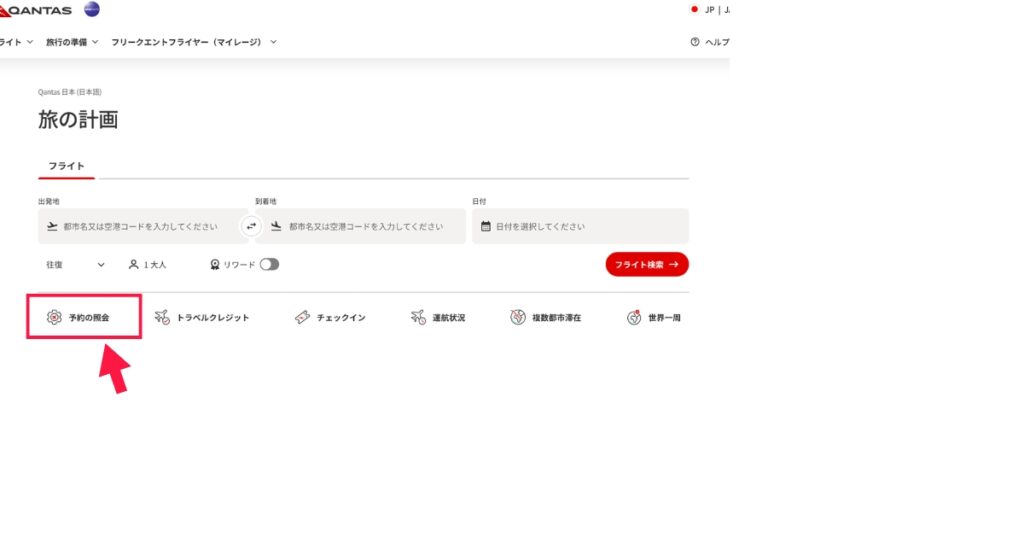Toggle the リワード rewards switch

coord(269,265)
